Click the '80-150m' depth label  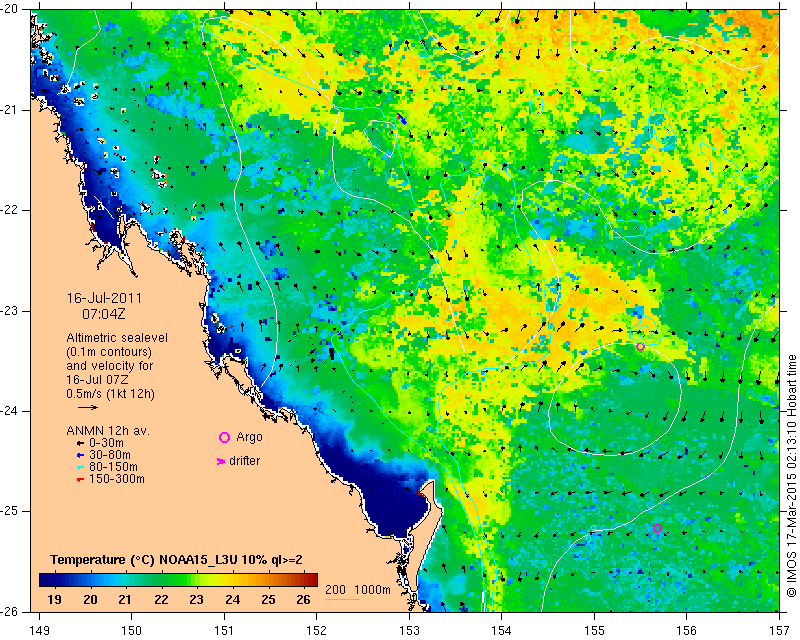tap(113, 467)
